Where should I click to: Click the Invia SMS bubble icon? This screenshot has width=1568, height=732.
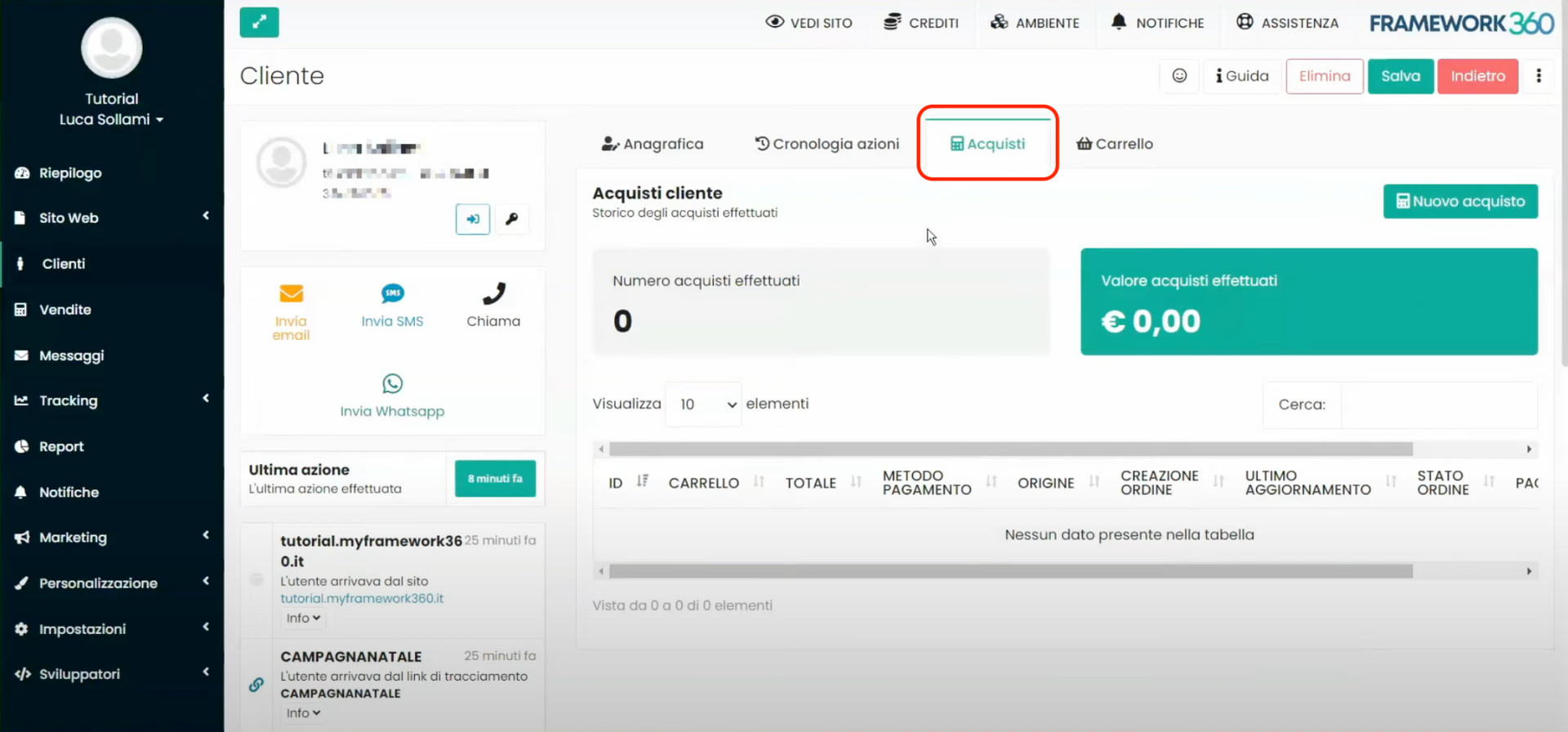tap(393, 294)
